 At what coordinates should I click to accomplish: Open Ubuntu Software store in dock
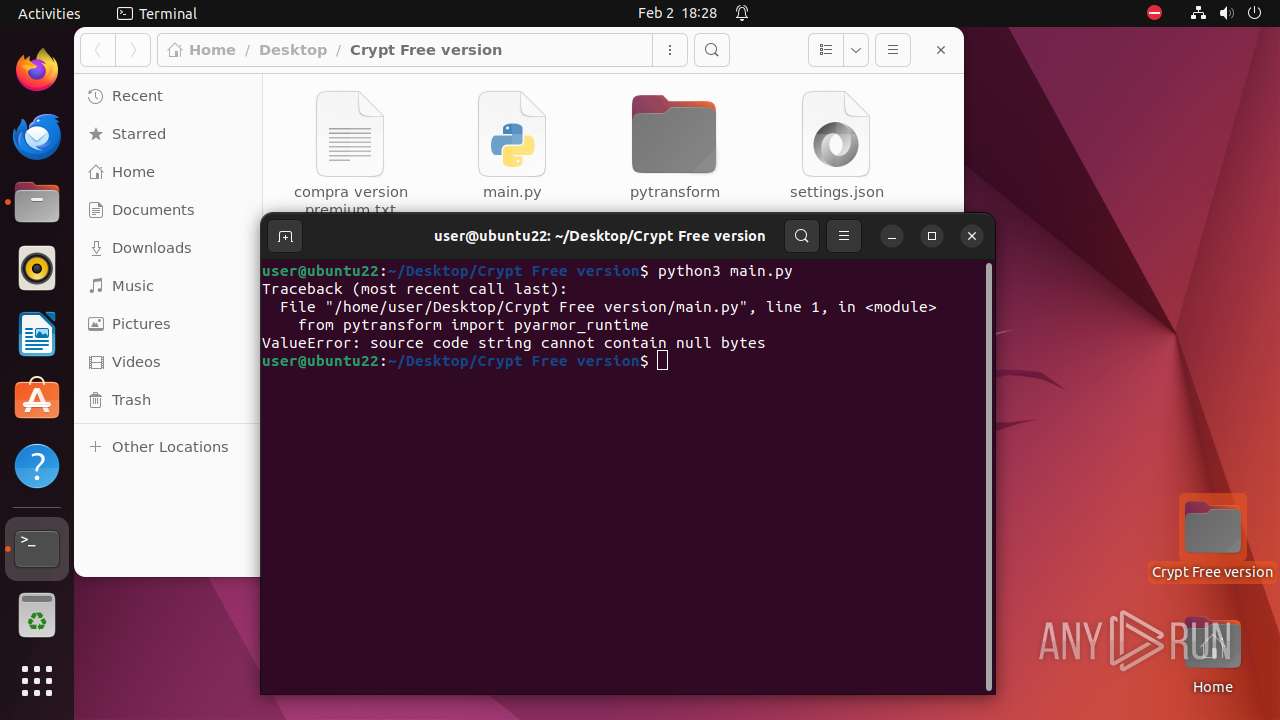click(37, 400)
